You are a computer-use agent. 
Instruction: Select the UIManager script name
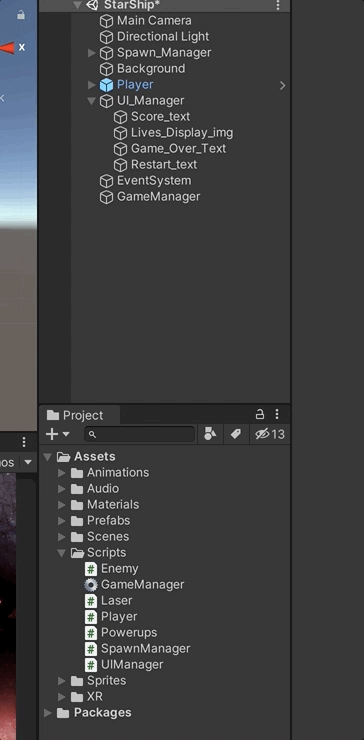[132, 665]
